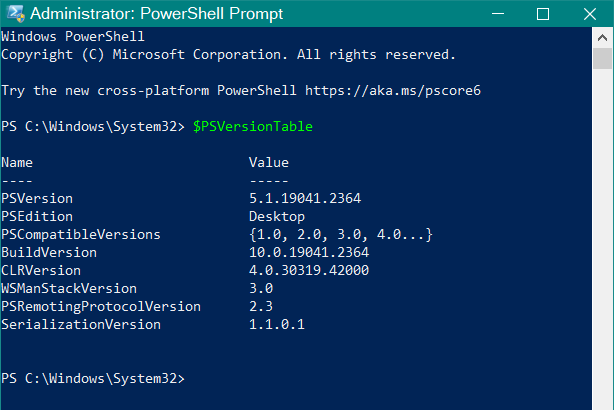
Task: Click the PSEdition value 'Desktop'
Action: click(x=277, y=216)
